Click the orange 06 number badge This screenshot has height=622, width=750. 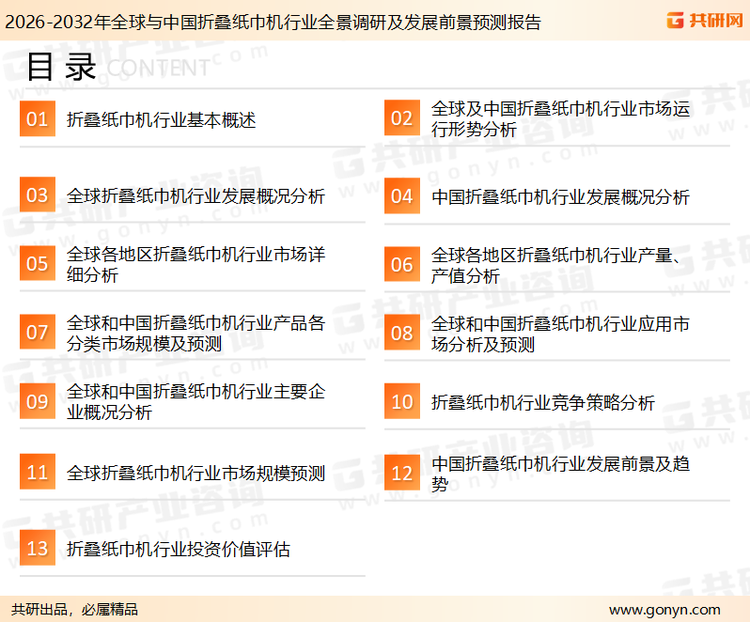coord(402,264)
